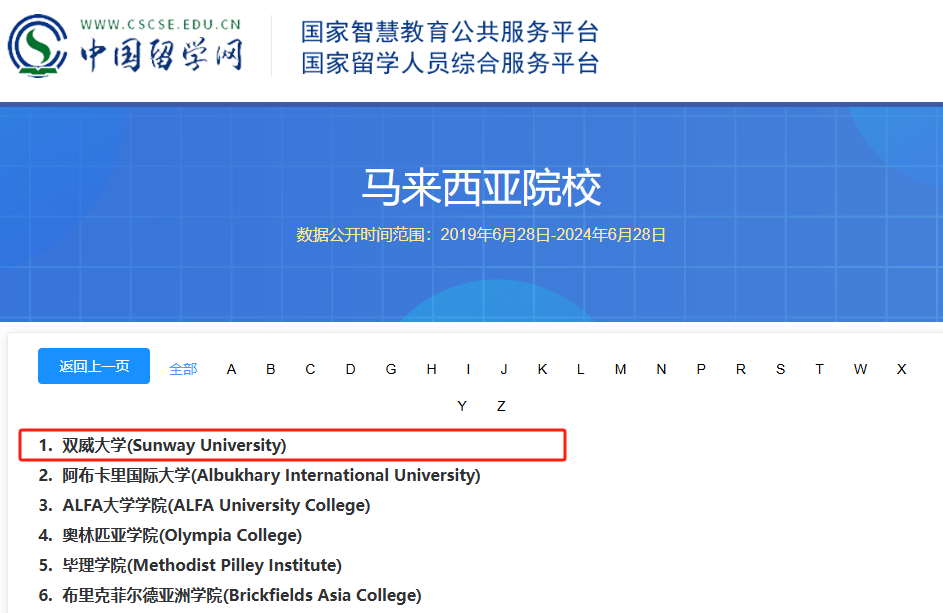
Task: Click the 中国留学网 logo icon
Action: coord(37,45)
